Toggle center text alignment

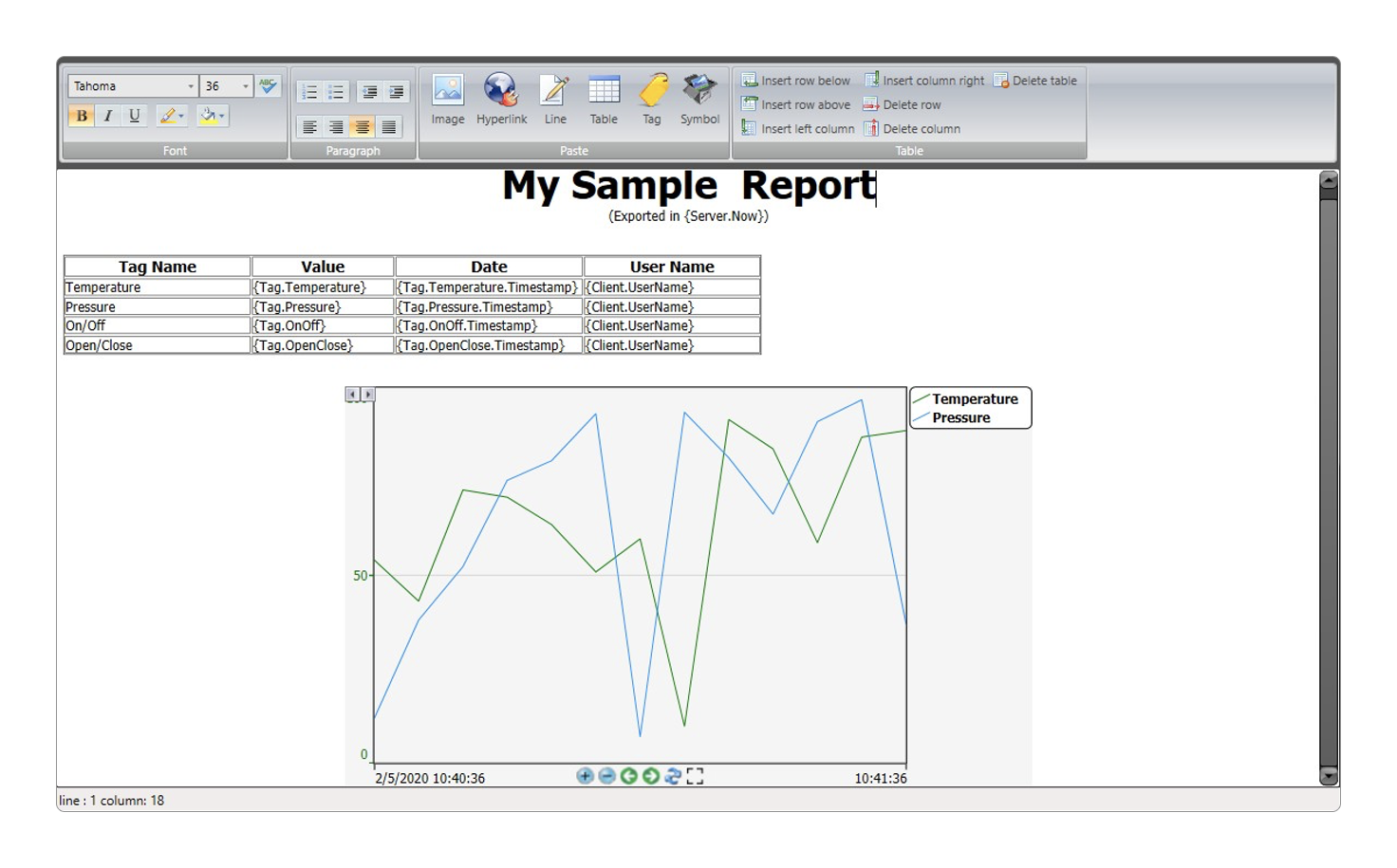(362, 127)
